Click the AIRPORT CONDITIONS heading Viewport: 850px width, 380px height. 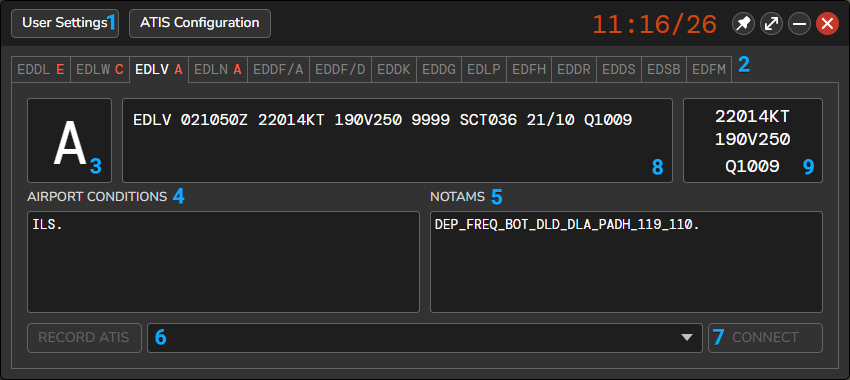pyautogui.click(x=97, y=197)
